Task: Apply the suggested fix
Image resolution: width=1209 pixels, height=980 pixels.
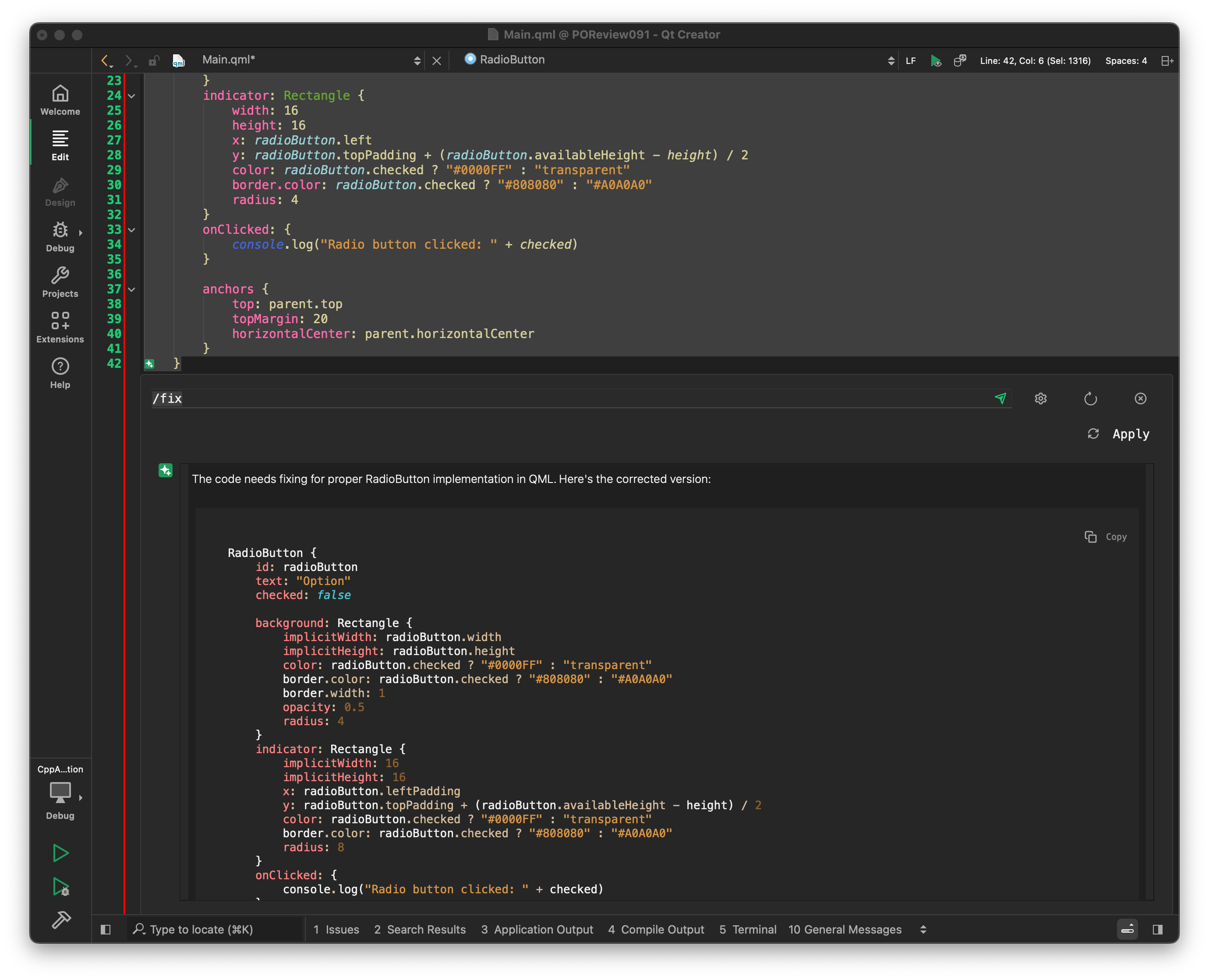Action: pos(1130,434)
